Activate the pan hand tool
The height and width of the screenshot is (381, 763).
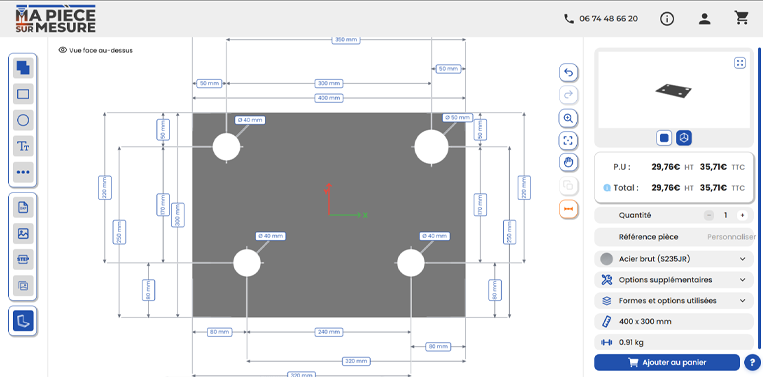[568, 163]
